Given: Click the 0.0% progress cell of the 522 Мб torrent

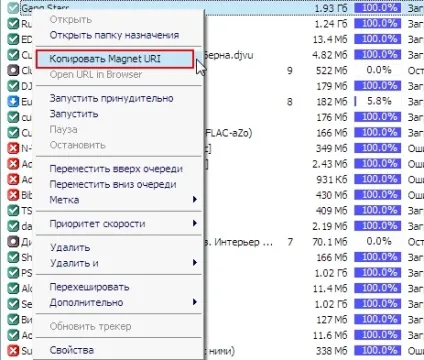Looking at the screenshot, I should click(378, 70).
